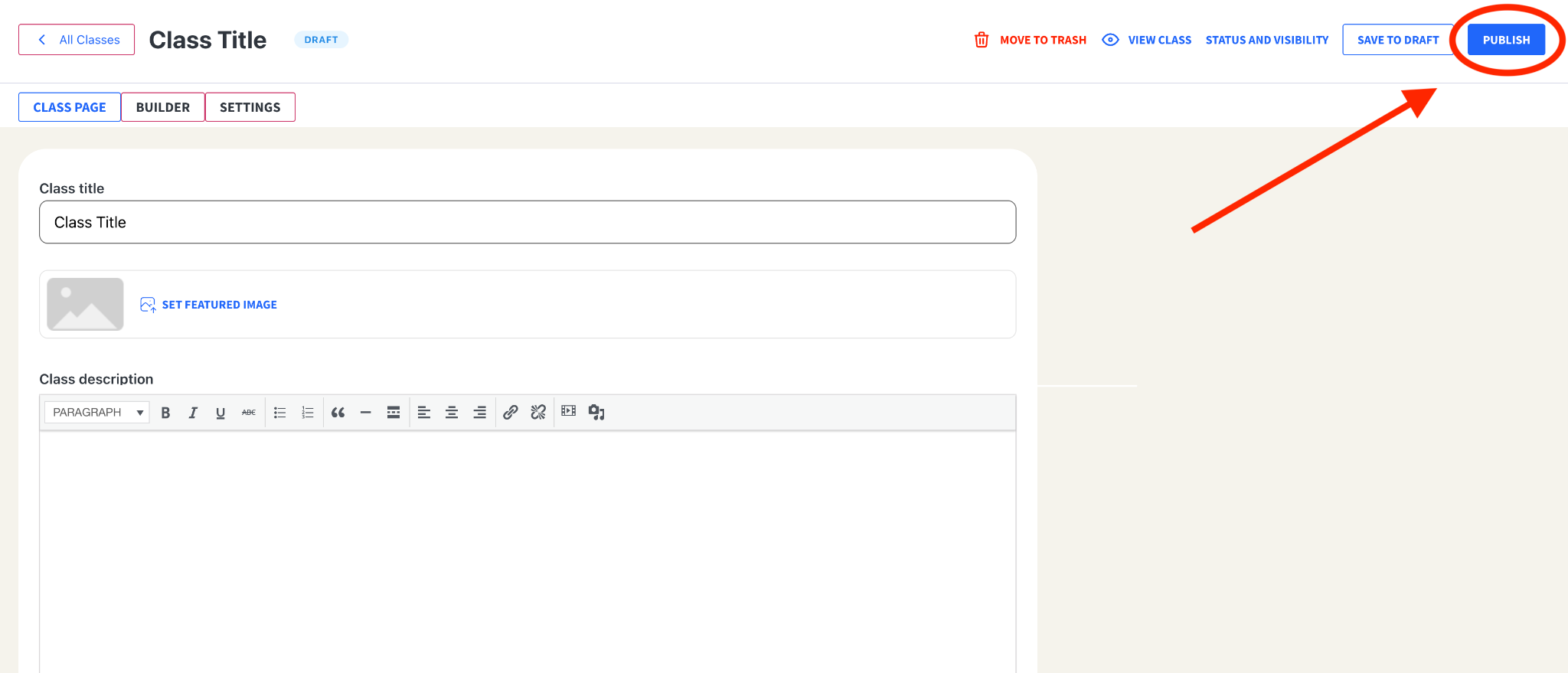Insert a horizontal line

tap(366, 413)
